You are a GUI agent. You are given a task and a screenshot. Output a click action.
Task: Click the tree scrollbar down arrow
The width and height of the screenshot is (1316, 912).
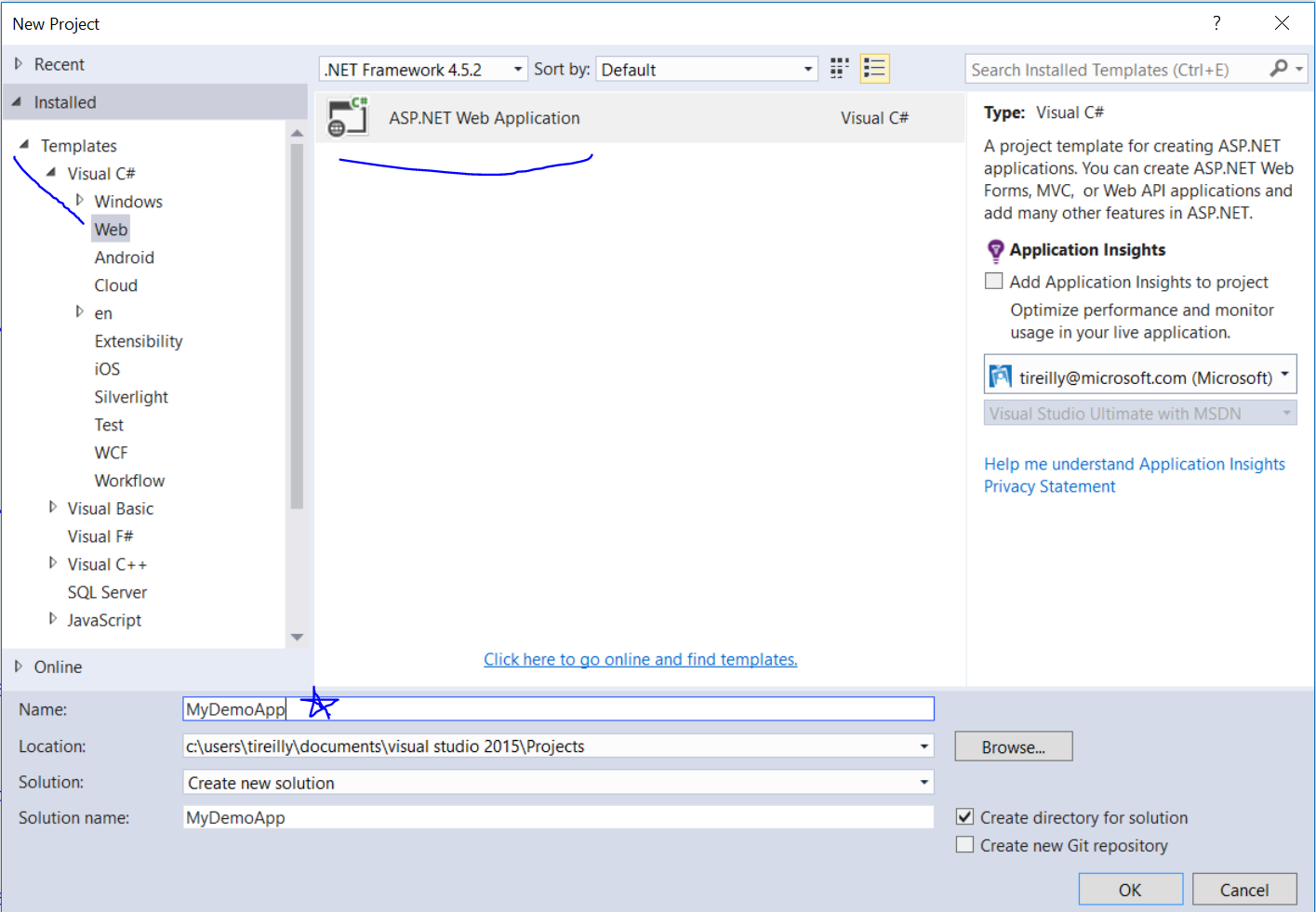point(298,638)
